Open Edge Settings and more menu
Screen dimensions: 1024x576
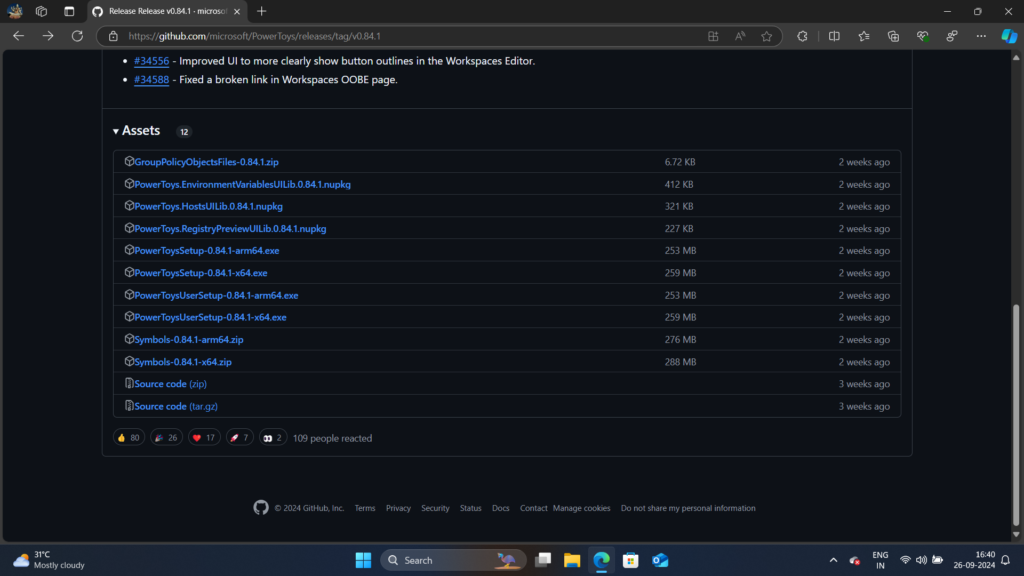coord(981,36)
